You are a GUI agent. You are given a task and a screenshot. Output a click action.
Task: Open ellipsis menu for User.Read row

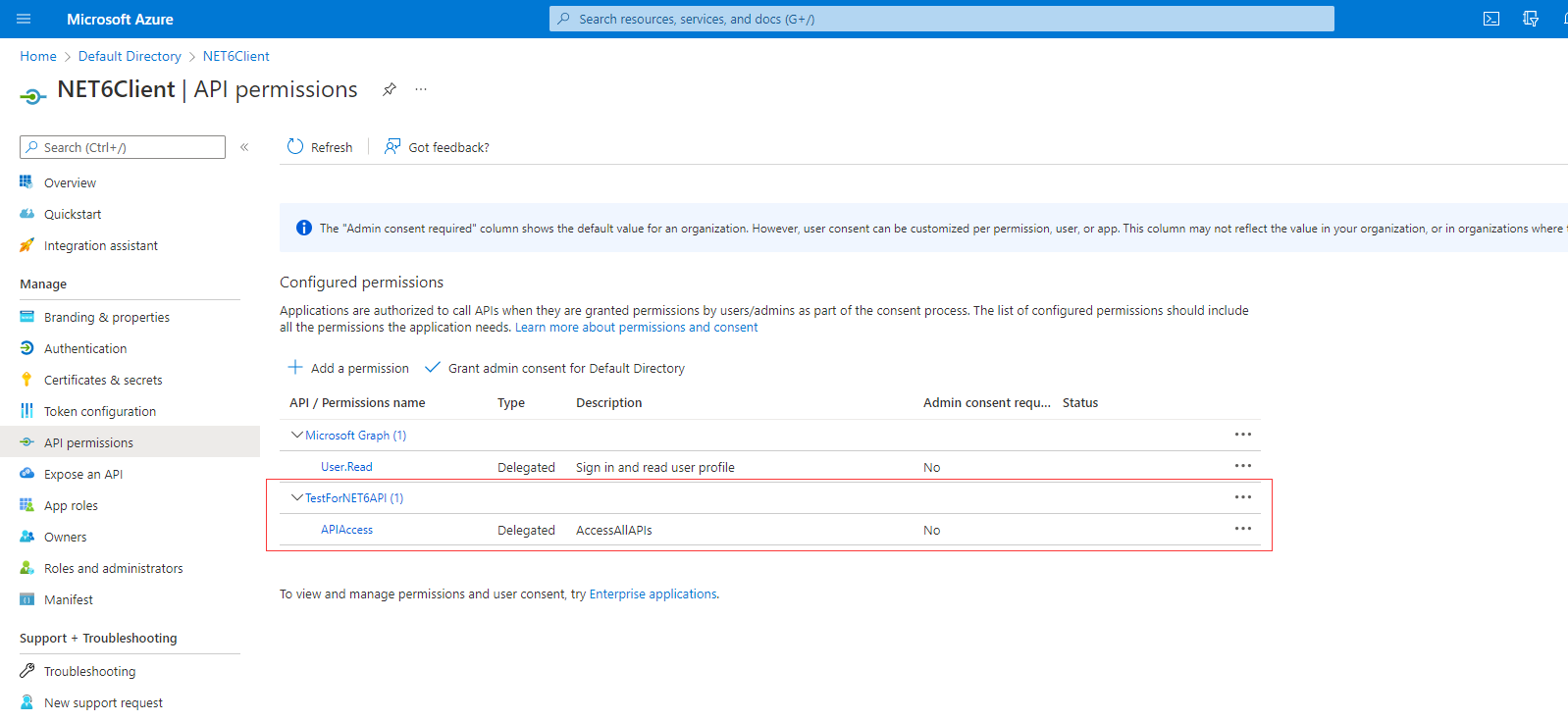coord(1243,466)
